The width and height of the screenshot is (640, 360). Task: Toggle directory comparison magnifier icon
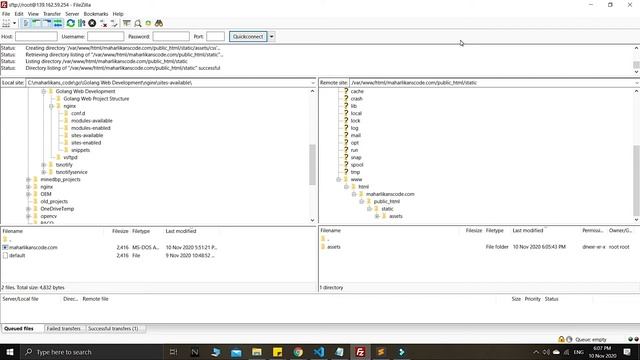click(138, 23)
